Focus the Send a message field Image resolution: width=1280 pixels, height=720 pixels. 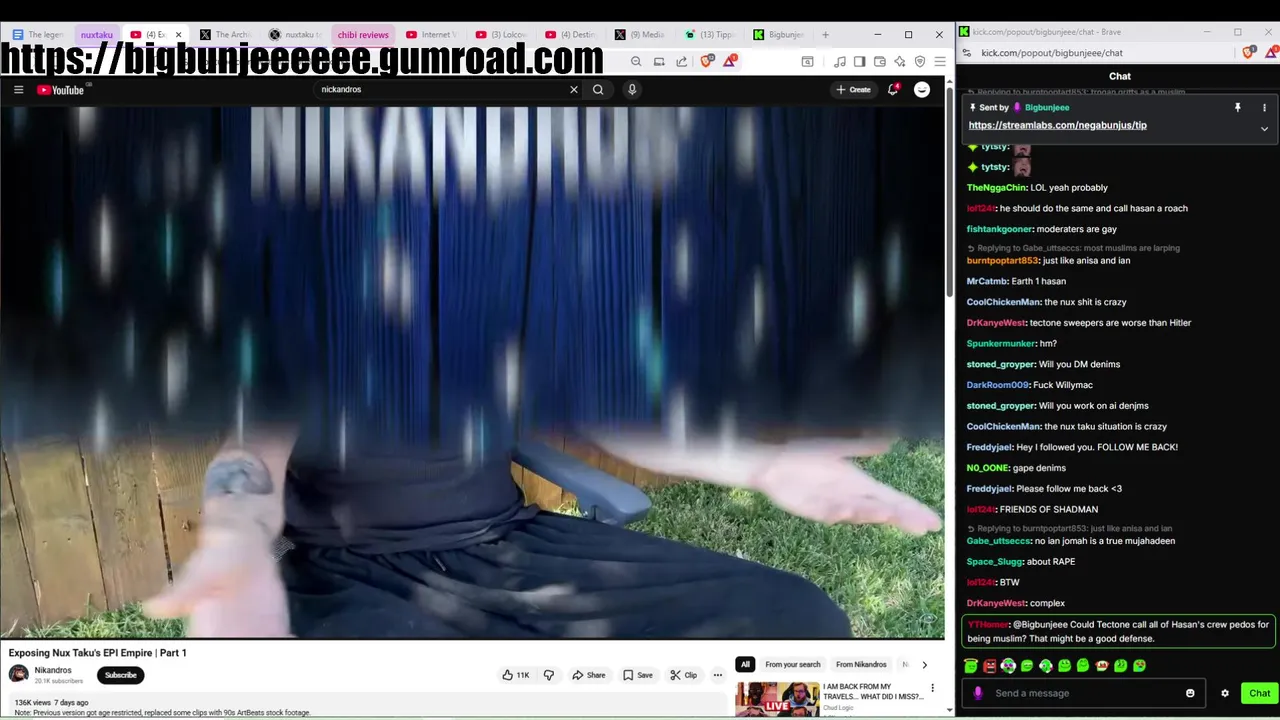[1084, 693]
